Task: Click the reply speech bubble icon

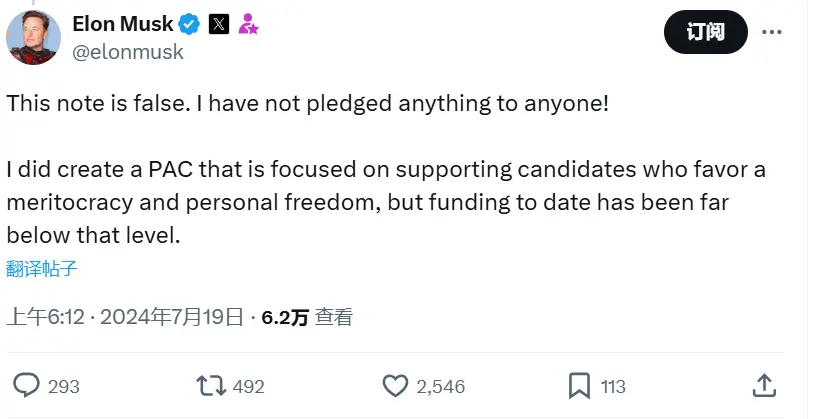Action: tap(27, 385)
